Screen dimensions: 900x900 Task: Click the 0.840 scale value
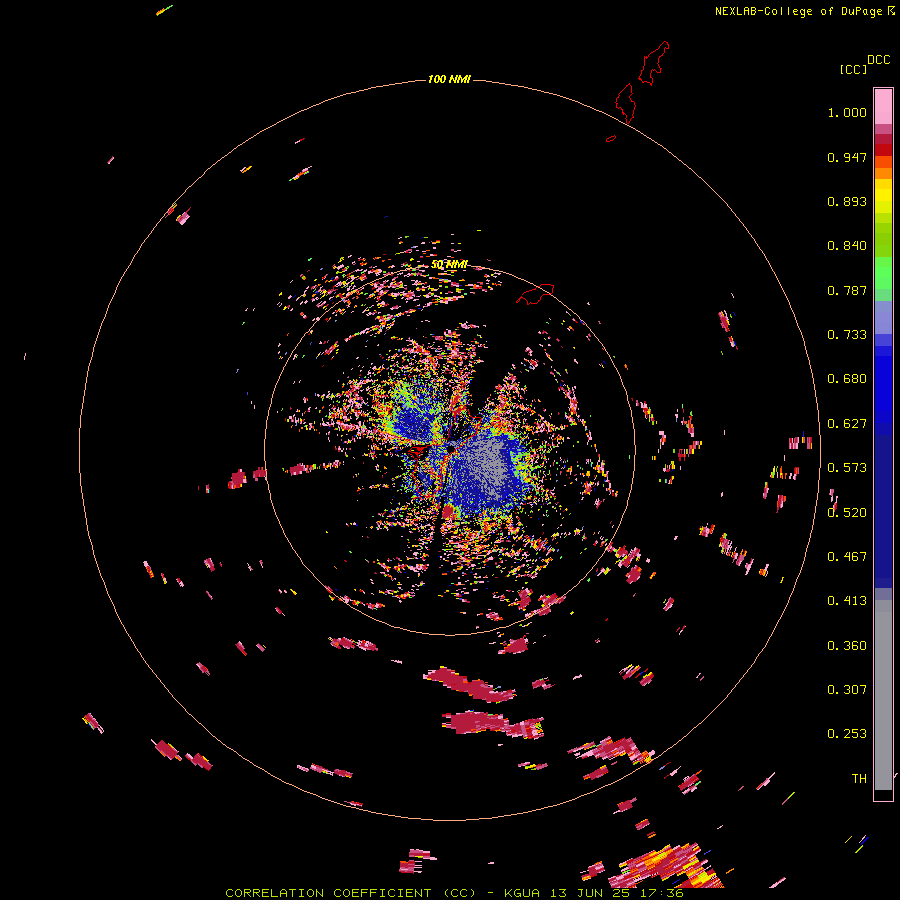point(847,246)
